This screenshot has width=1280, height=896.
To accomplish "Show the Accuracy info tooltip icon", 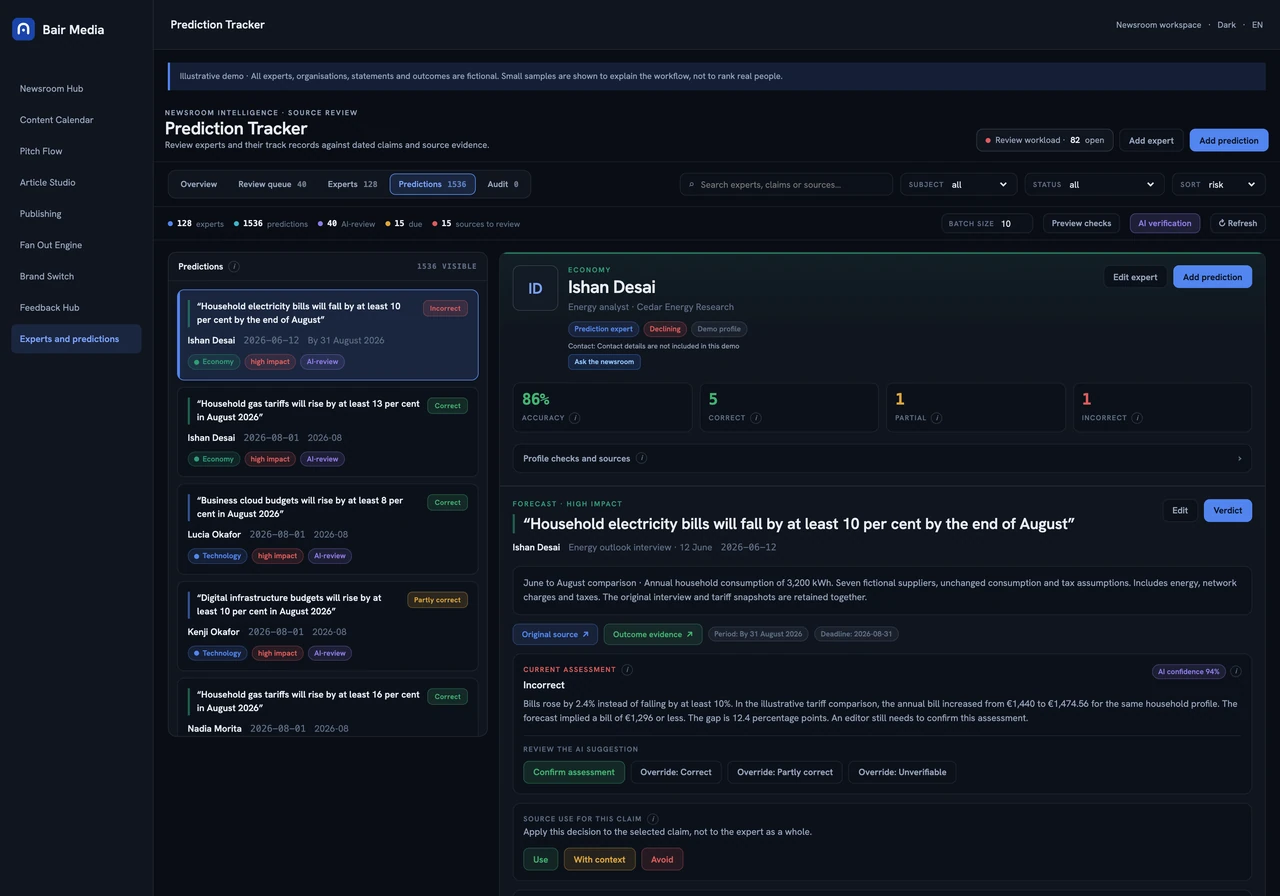I will point(575,418).
